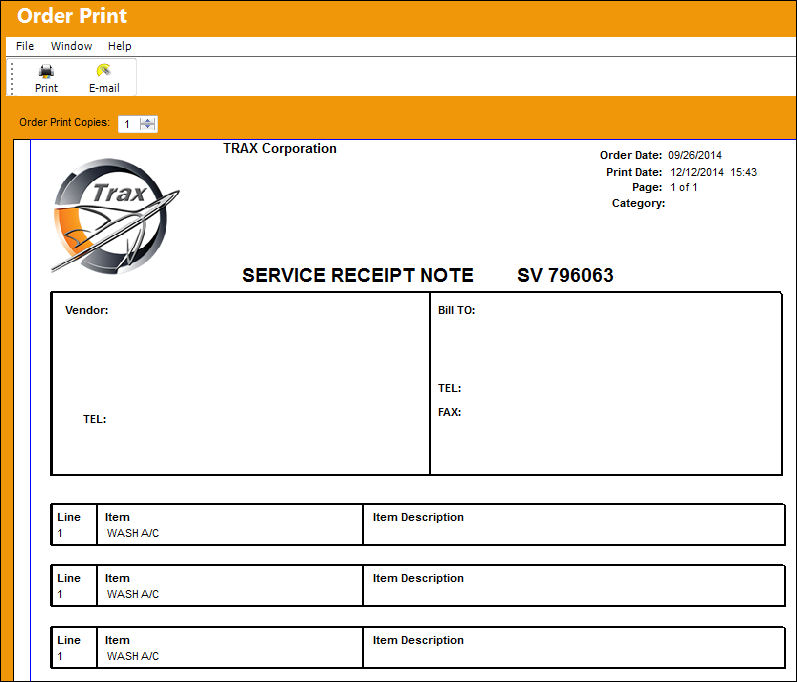Select the SERVICE RECEIPT NOTE heading
Viewport: 797px width, 682px height.
[x=358, y=275]
